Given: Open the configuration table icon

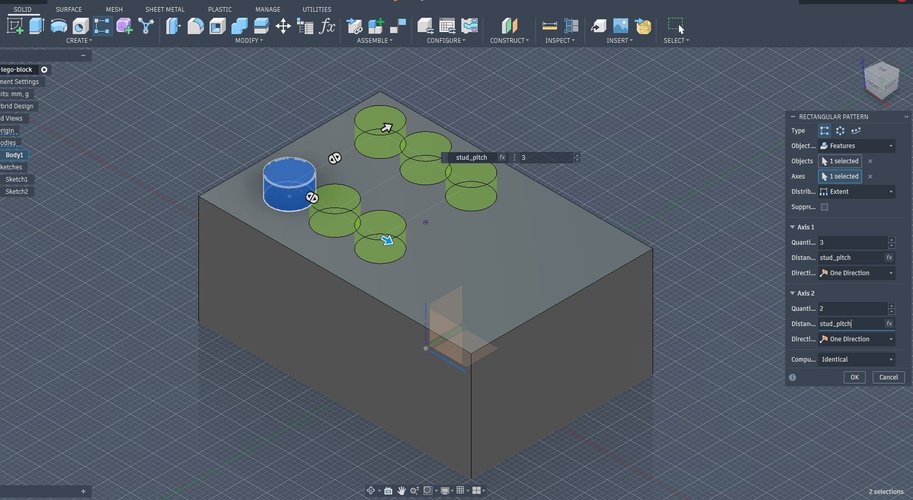Looking at the screenshot, I should [x=447, y=26].
